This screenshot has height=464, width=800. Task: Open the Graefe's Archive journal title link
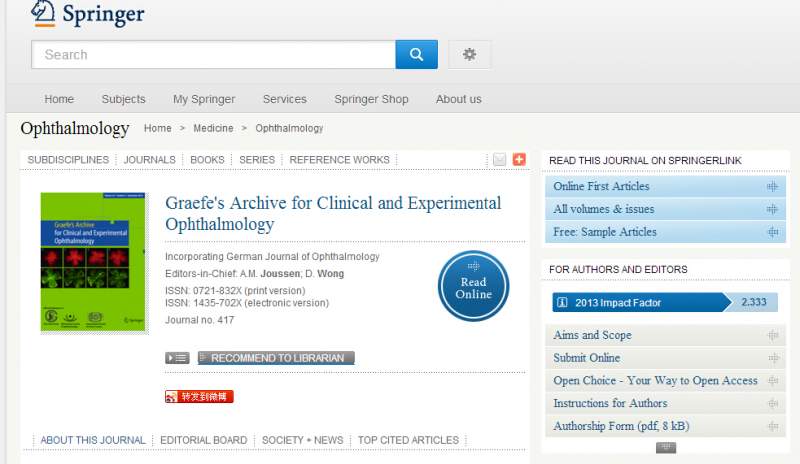[x=333, y=213]
